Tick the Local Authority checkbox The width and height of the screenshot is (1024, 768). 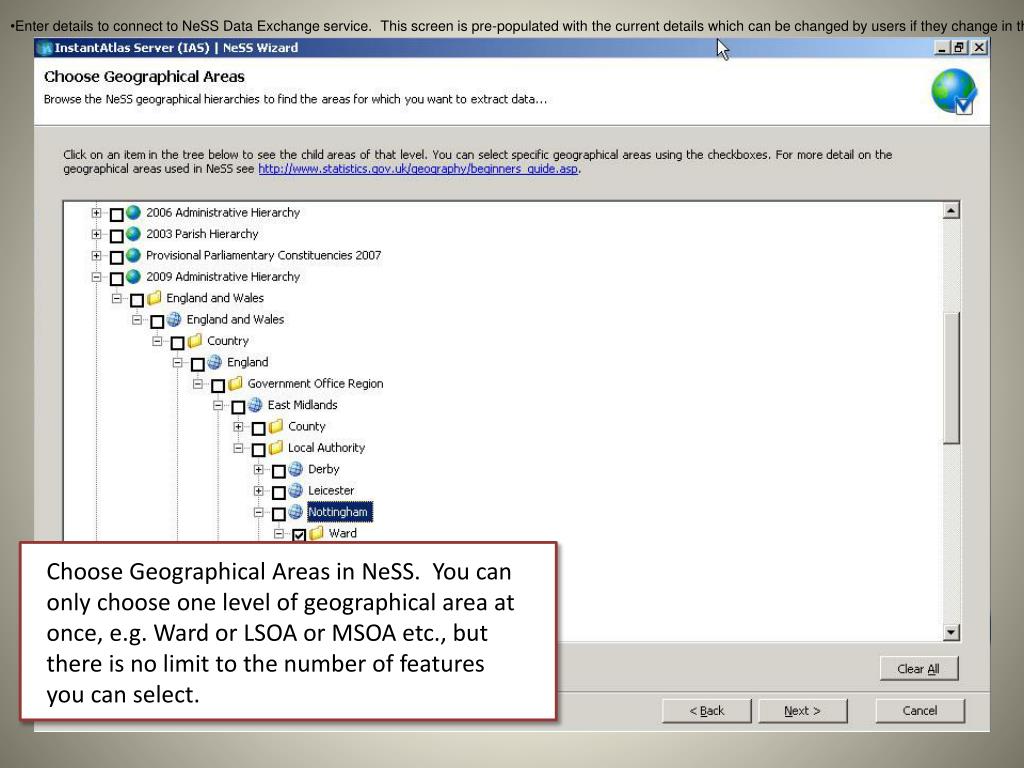259,450
